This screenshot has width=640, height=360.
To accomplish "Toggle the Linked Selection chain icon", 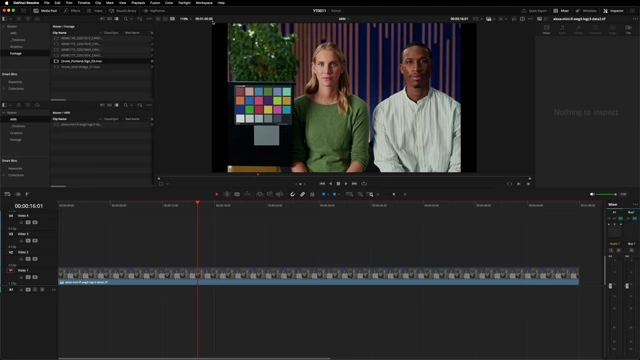I will (302, 194).
